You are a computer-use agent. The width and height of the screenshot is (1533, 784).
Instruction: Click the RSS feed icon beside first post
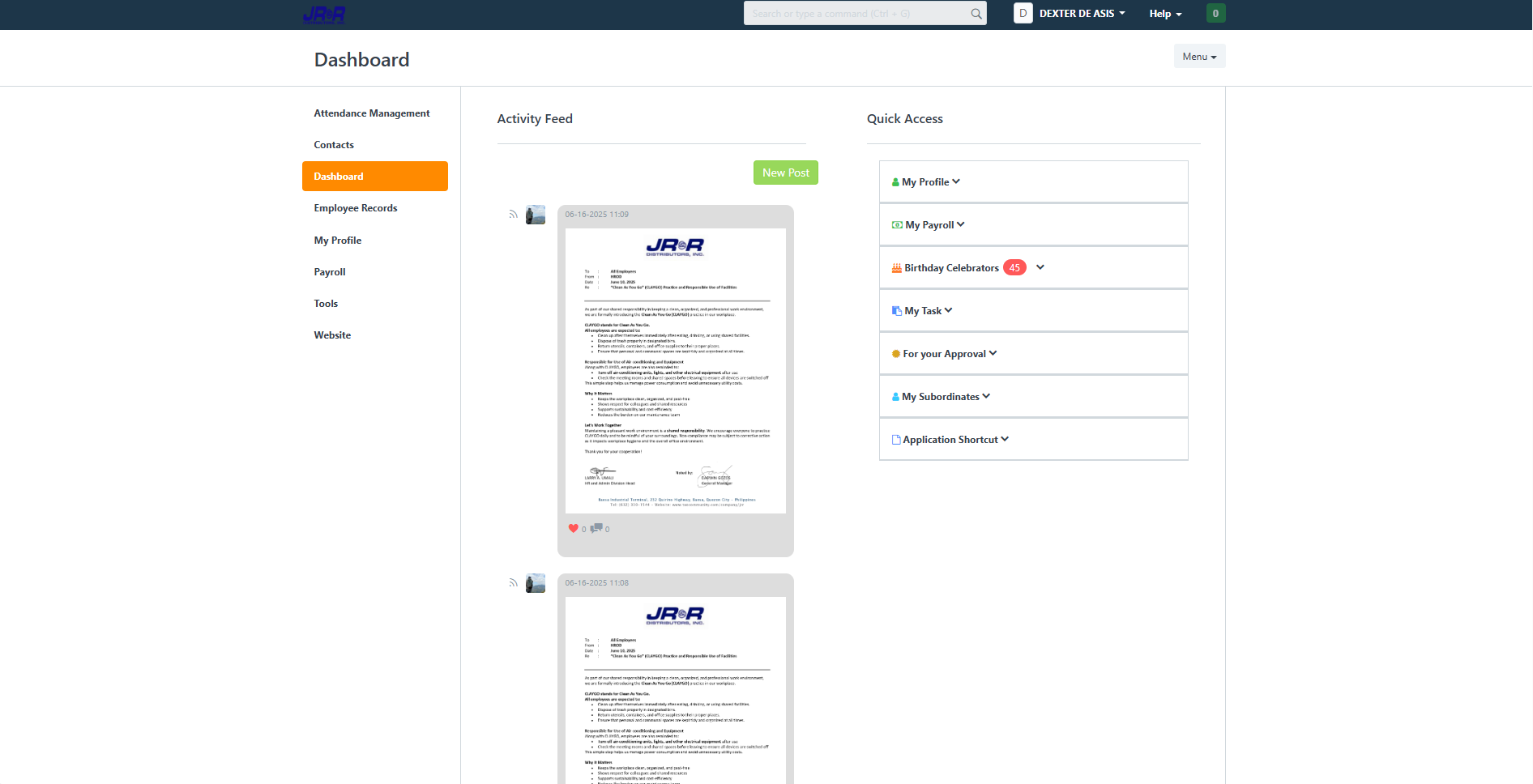[513, 215]
